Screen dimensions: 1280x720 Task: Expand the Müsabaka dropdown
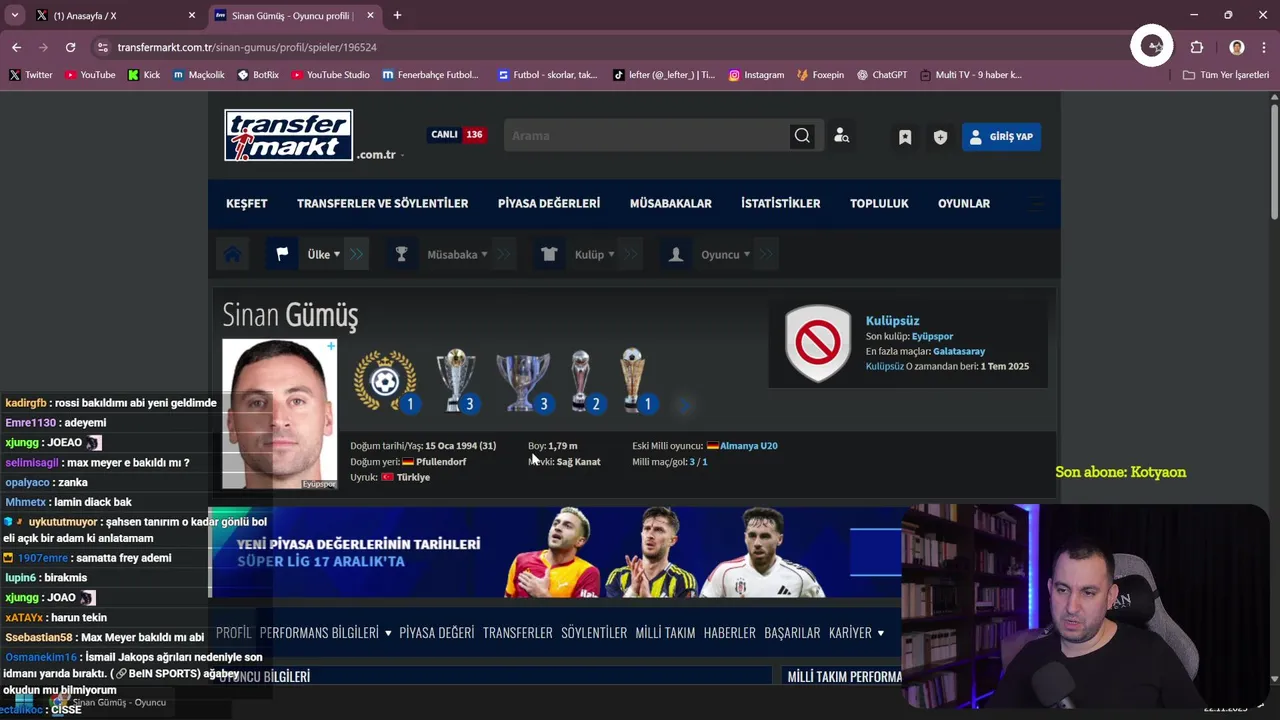(458, 254)
